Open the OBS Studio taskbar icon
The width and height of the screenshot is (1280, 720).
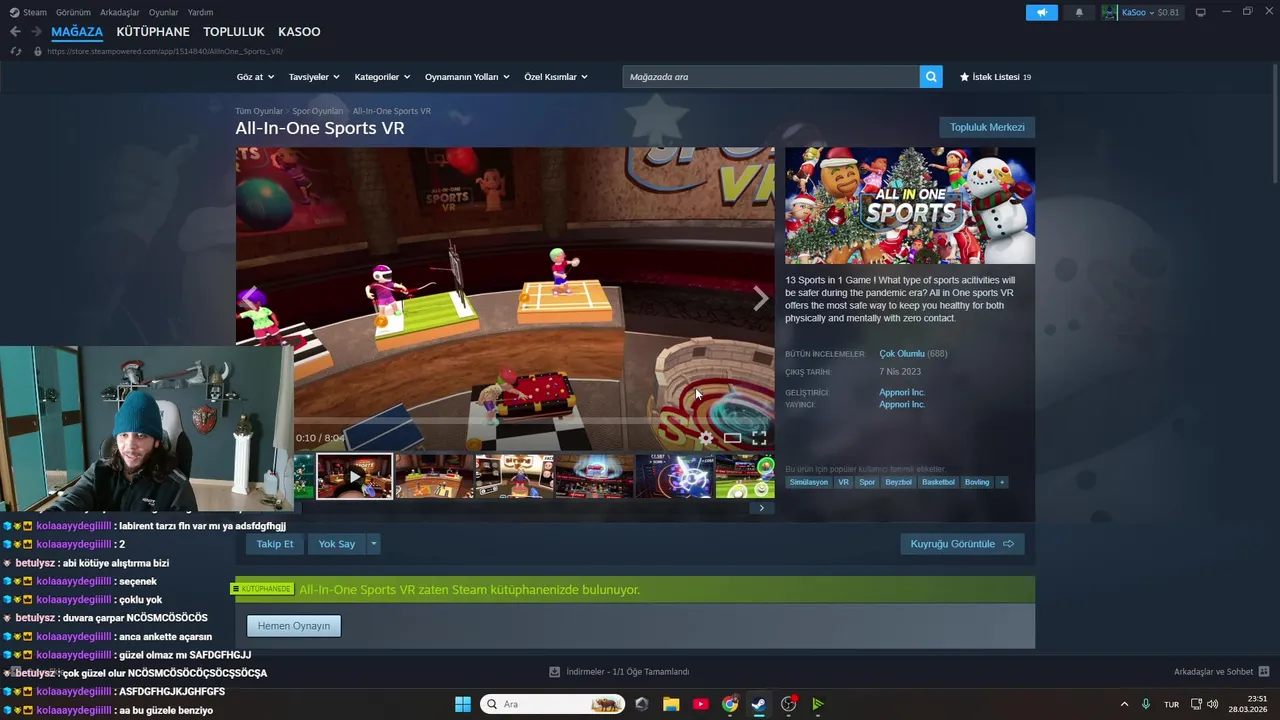(x=789, y=704)
